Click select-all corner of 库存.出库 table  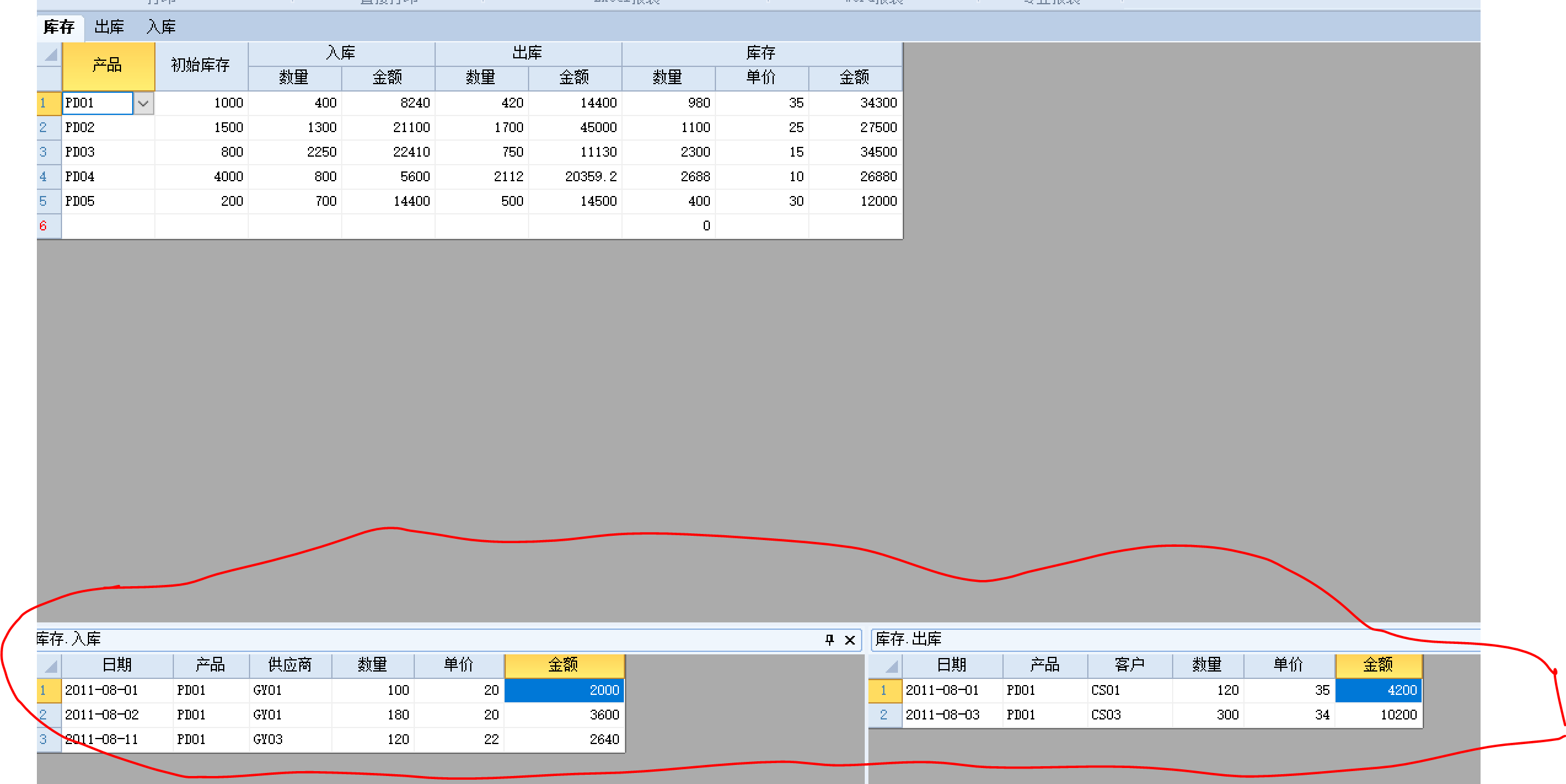pyautogui.click(x=891, y=665)
